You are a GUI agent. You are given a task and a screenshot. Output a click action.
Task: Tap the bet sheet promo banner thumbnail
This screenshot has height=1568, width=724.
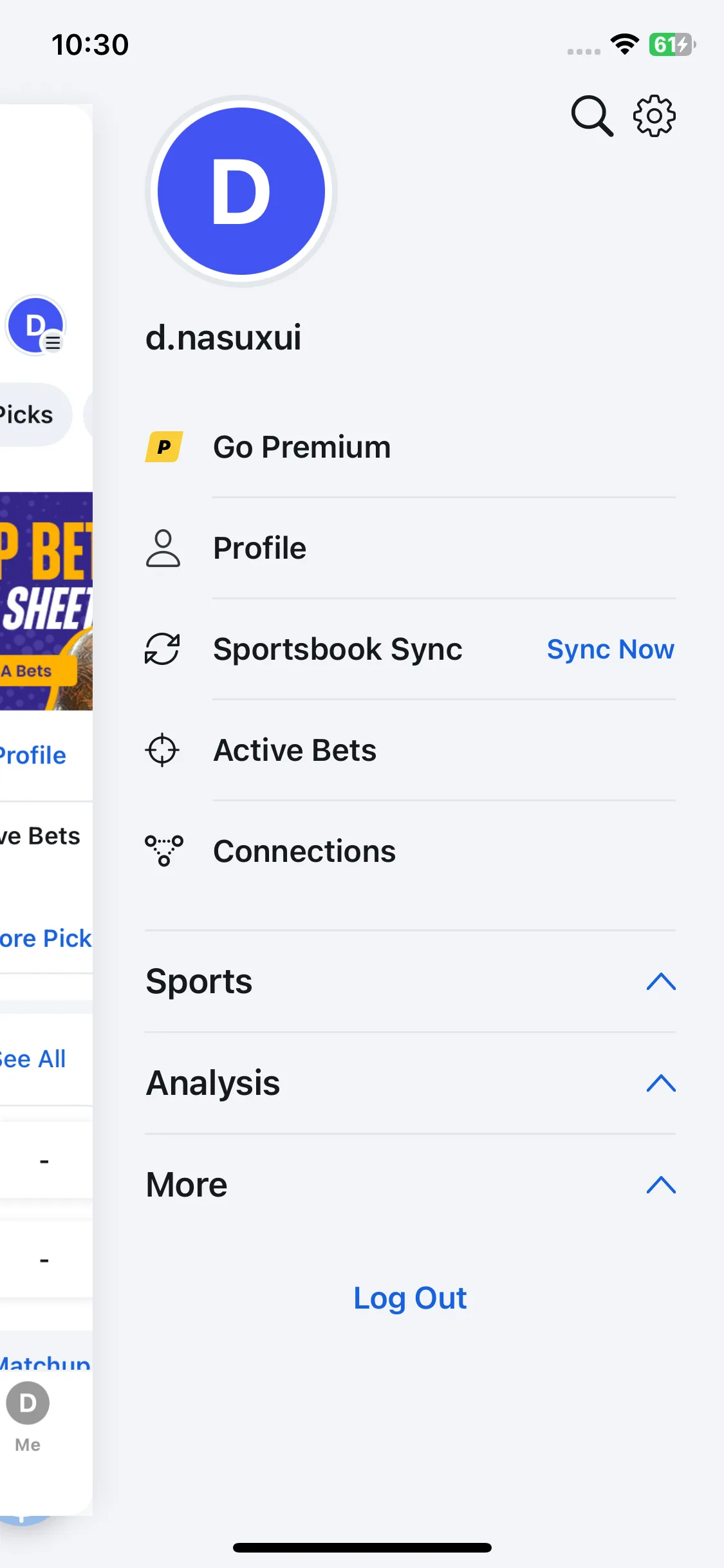[46, 601]
